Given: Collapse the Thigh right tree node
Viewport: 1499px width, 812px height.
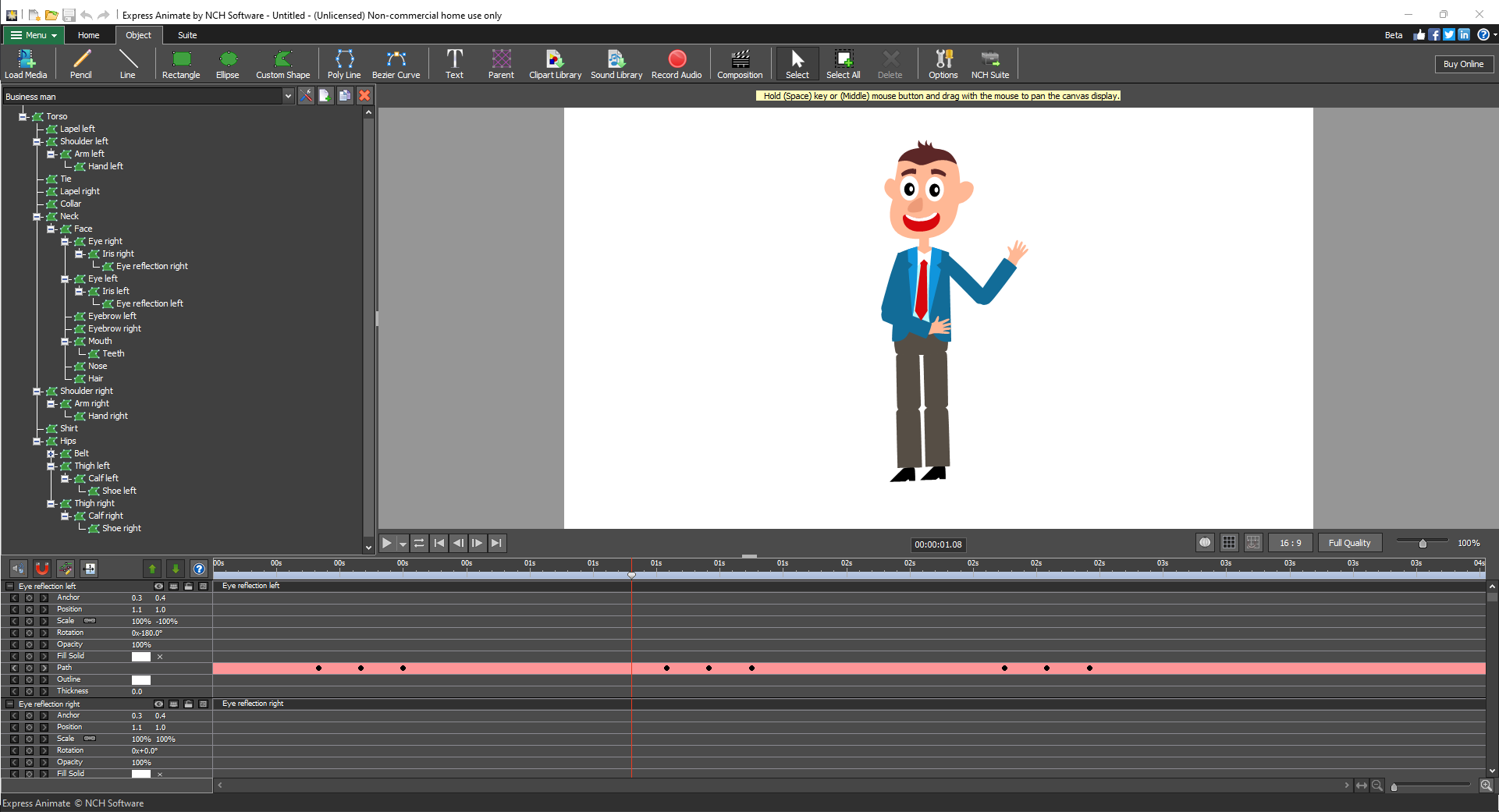Looking at the screenshot, I should pos(52,503).
